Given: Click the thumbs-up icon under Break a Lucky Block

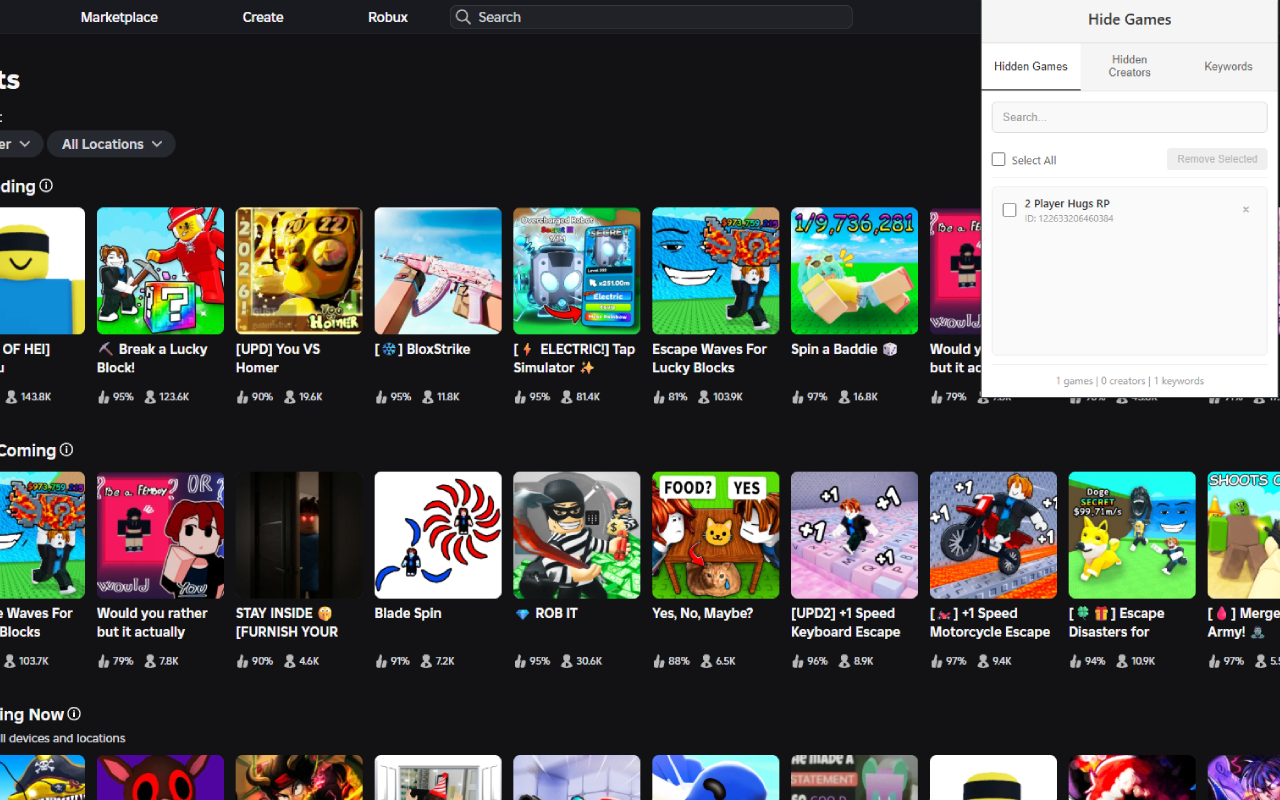Looking at the screenshot, I should click(x=103, y=397).
